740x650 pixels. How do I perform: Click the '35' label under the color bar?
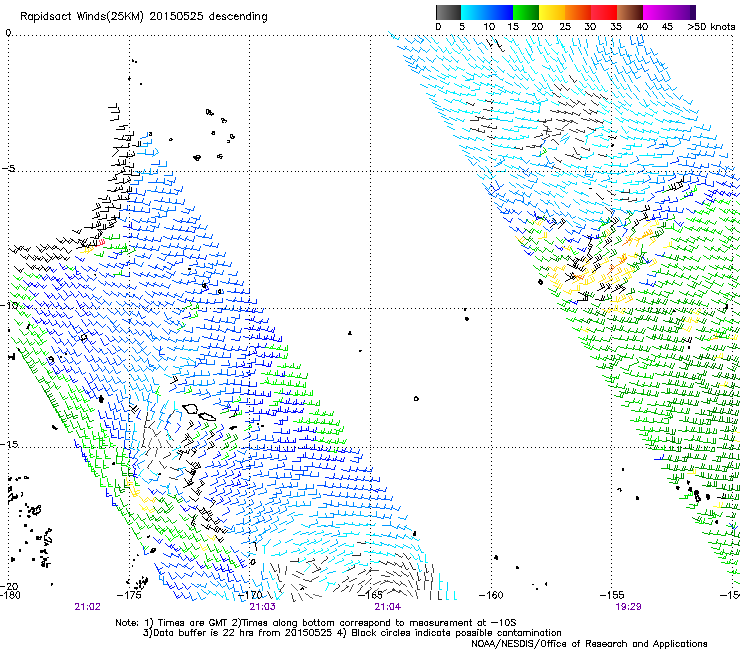(x=616, y=27)
